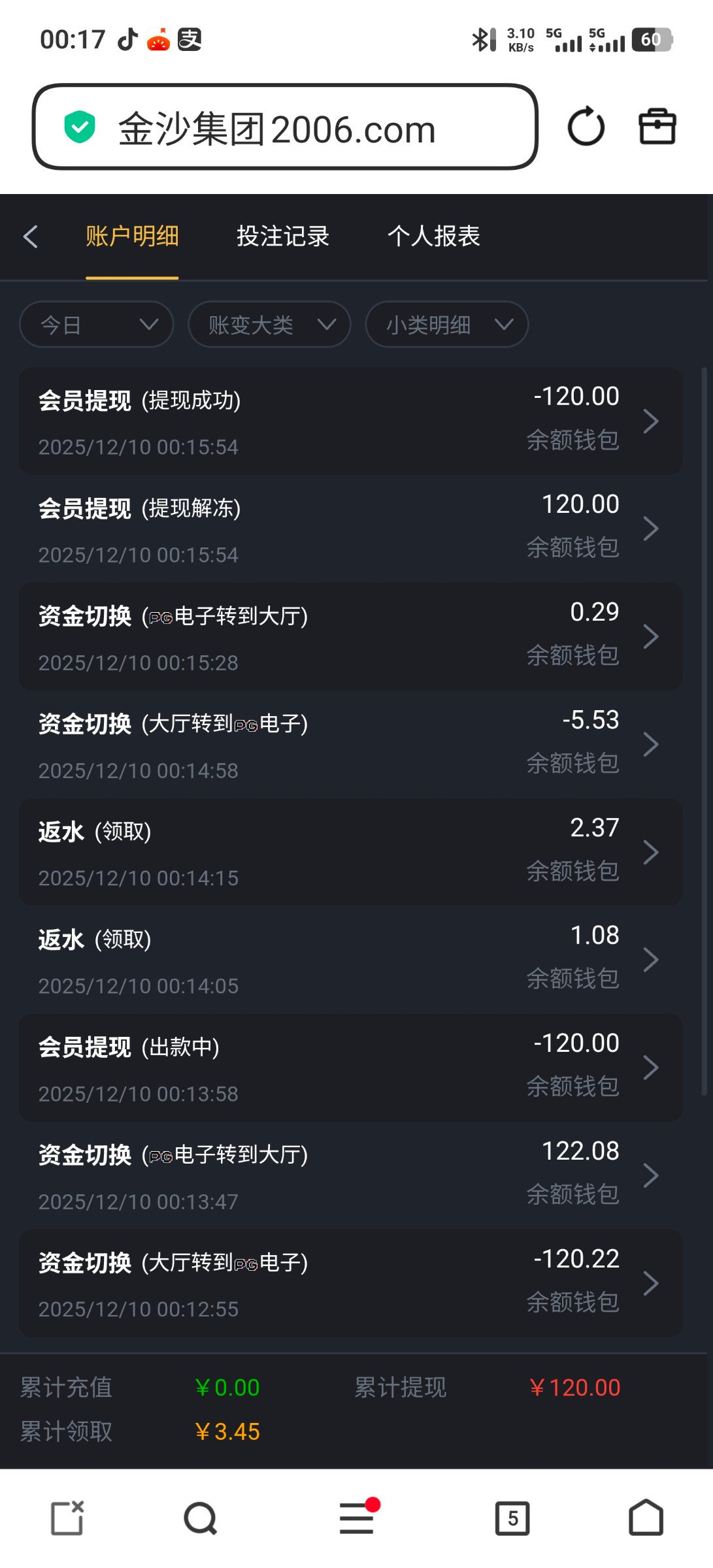Tap the close-tab icon in bottom bar

[68, 1518]
